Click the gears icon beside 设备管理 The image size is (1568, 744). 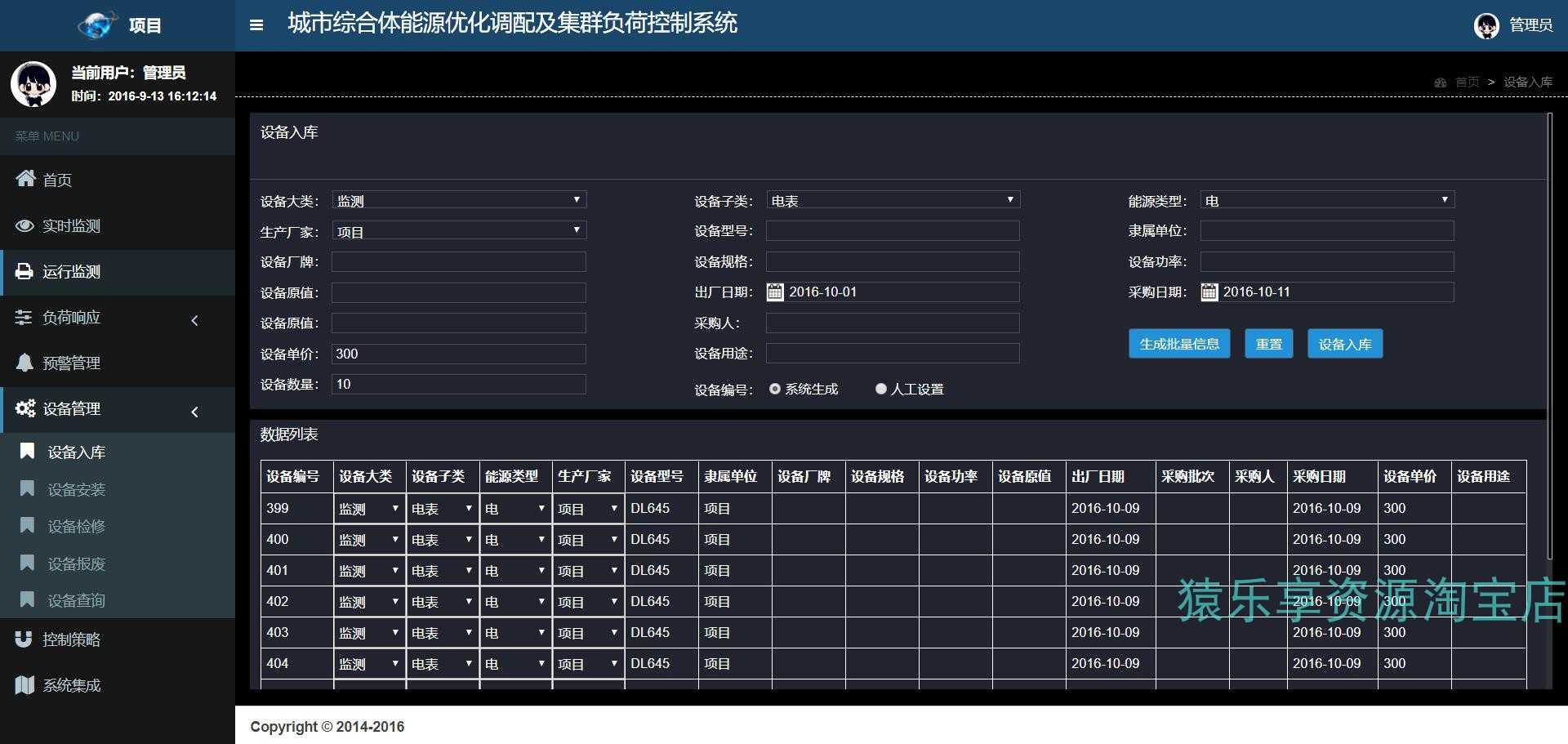pyautogui.click(x=25, y=408)
